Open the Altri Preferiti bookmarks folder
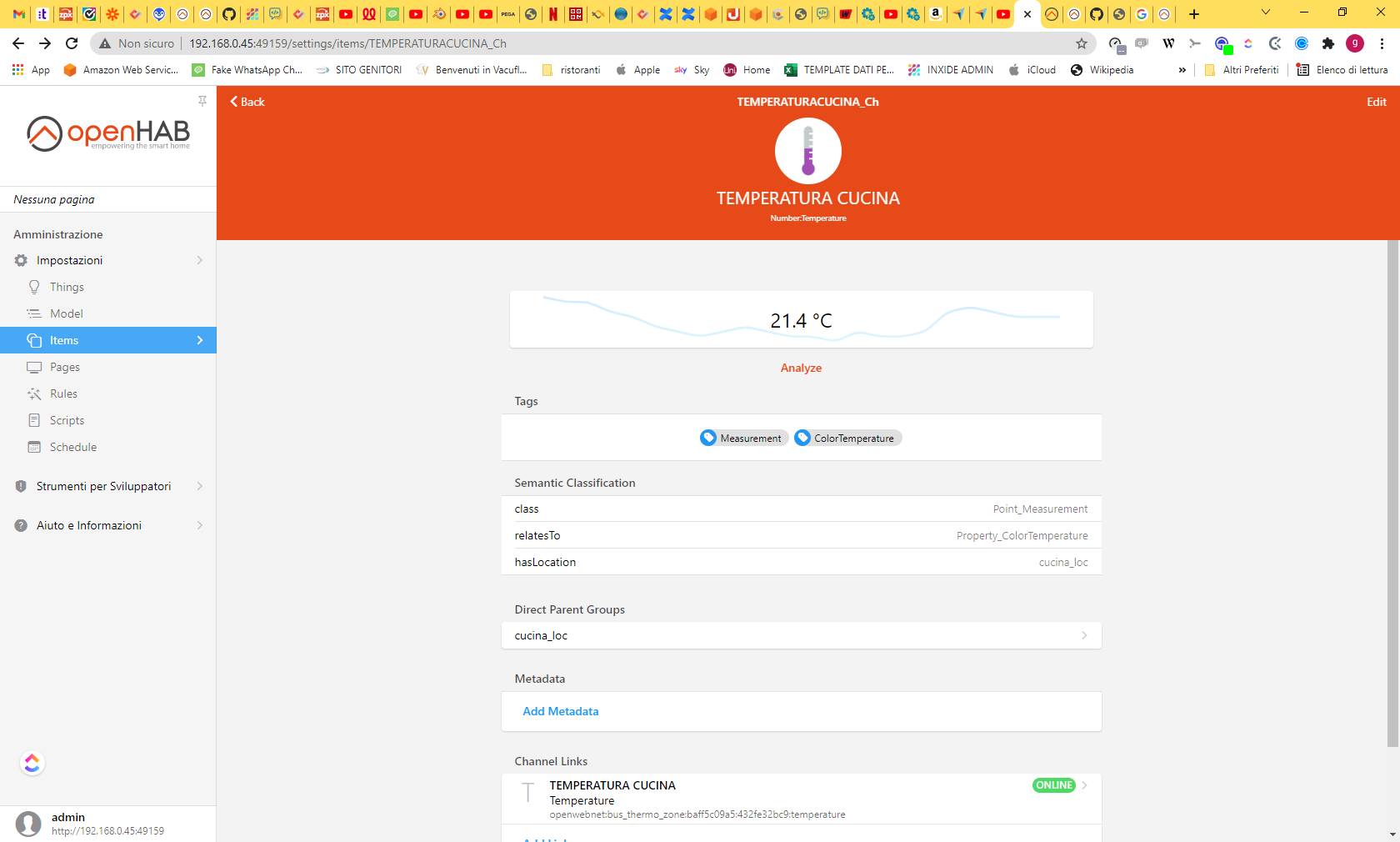Image resolution: width=1400 pixels, height=842 pixels. coord(1242,70)
